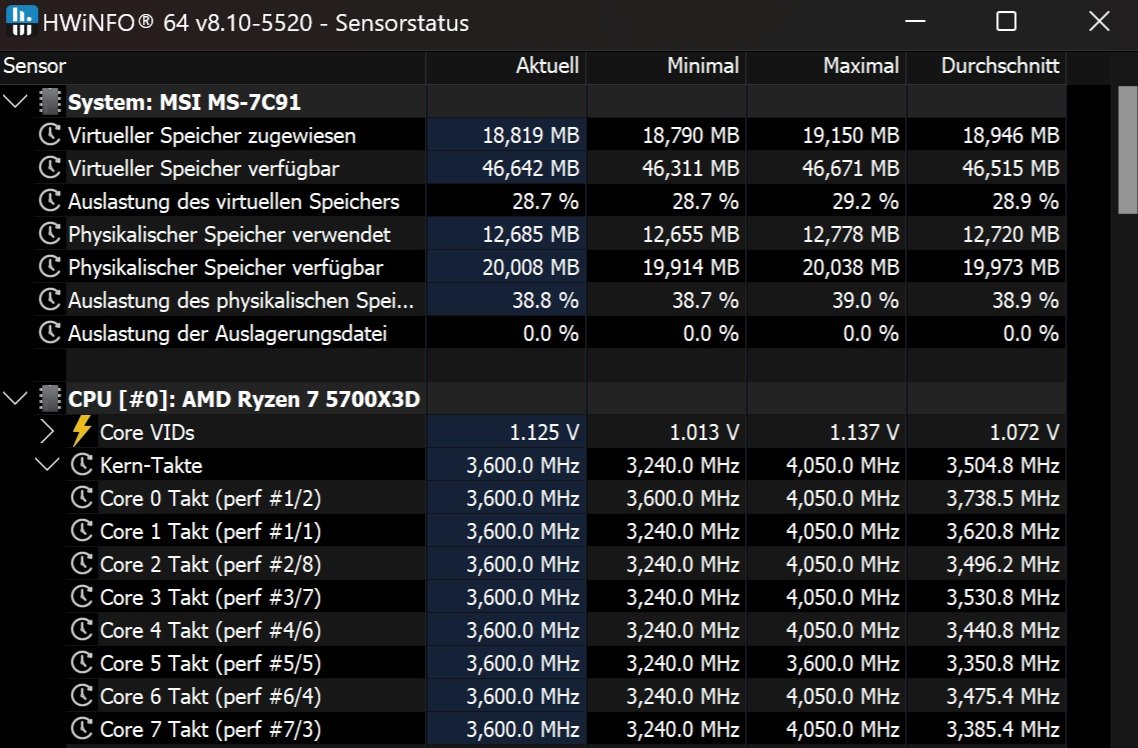Click clock icon of Core 0 Takt row
The height and width of the screenshot is (748, 1138).
tap(81, 498)
